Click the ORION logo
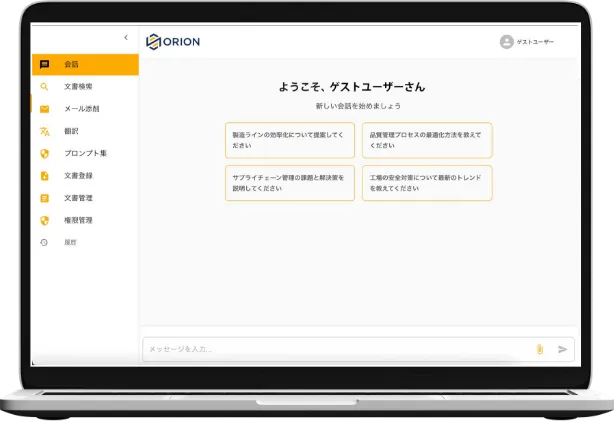 [173, 42]
